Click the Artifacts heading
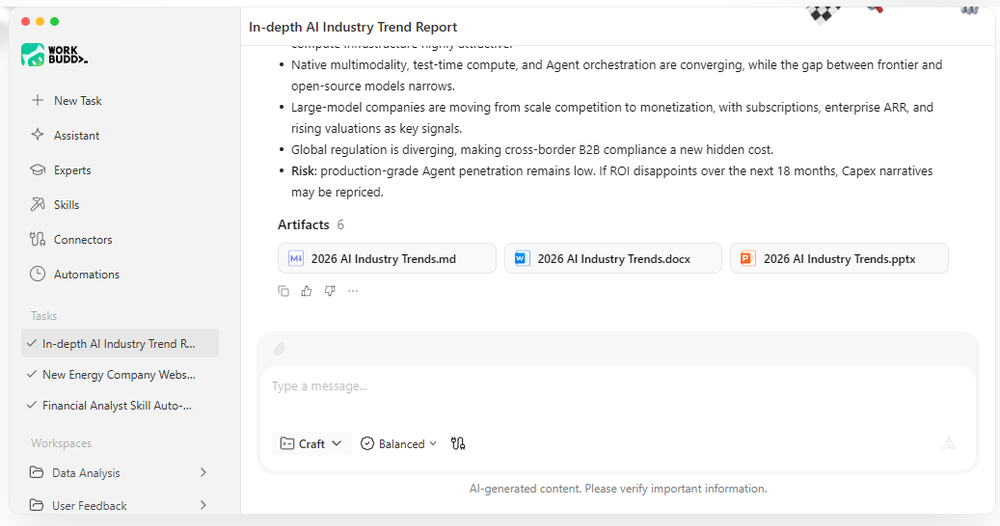Image resolution: width=1000 pixels, height=526 pixels. click(x=304, y=224)
